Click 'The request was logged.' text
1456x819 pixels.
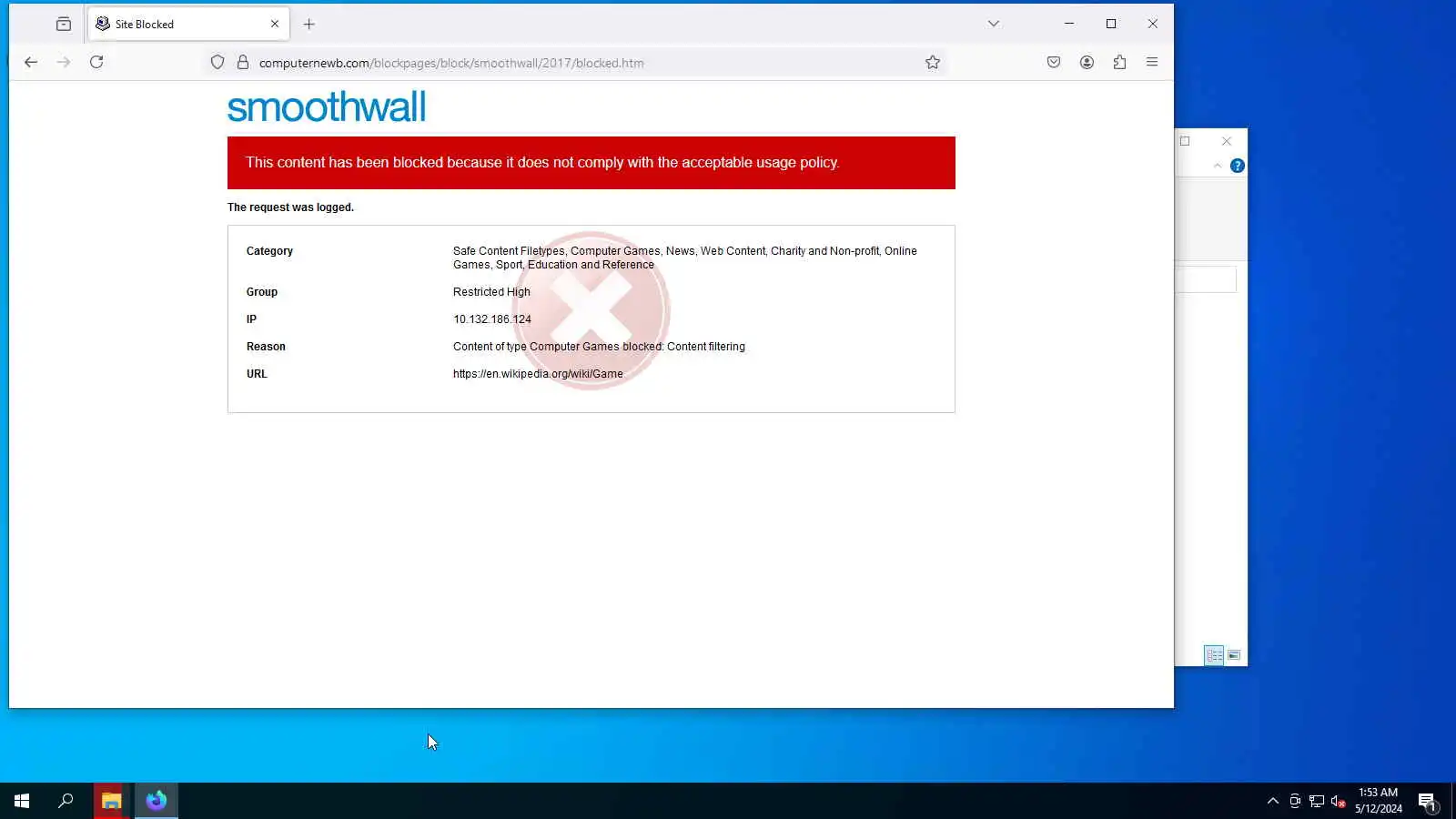coord(290,207)
